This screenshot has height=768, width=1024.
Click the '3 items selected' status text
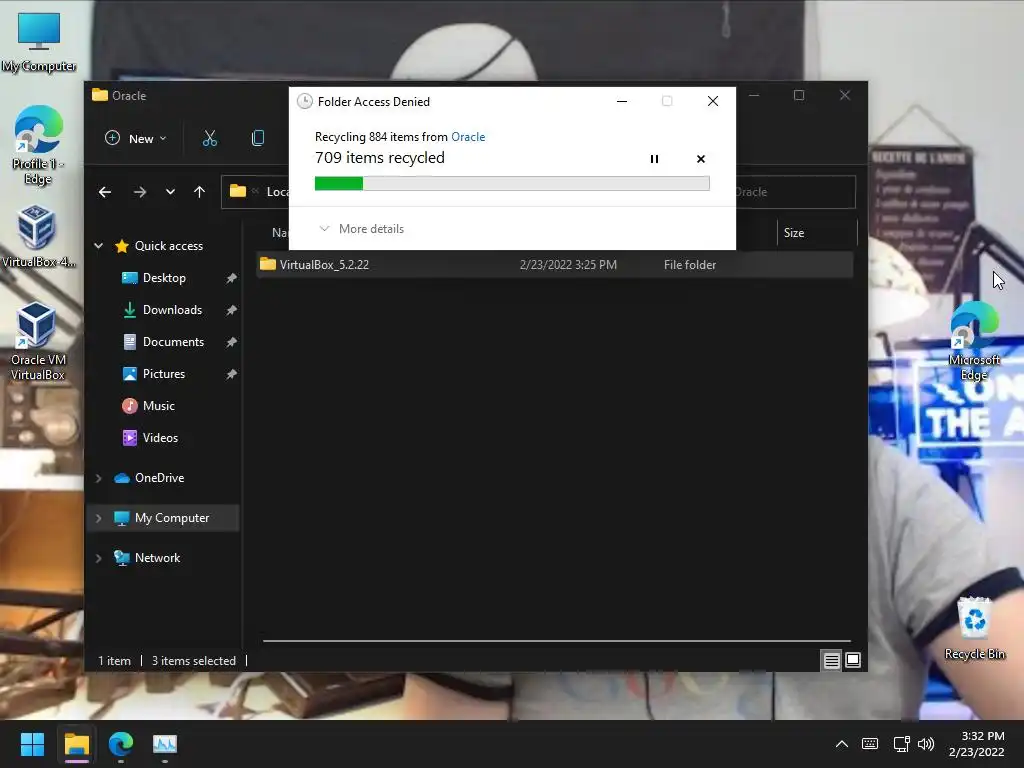coord(193,661)
